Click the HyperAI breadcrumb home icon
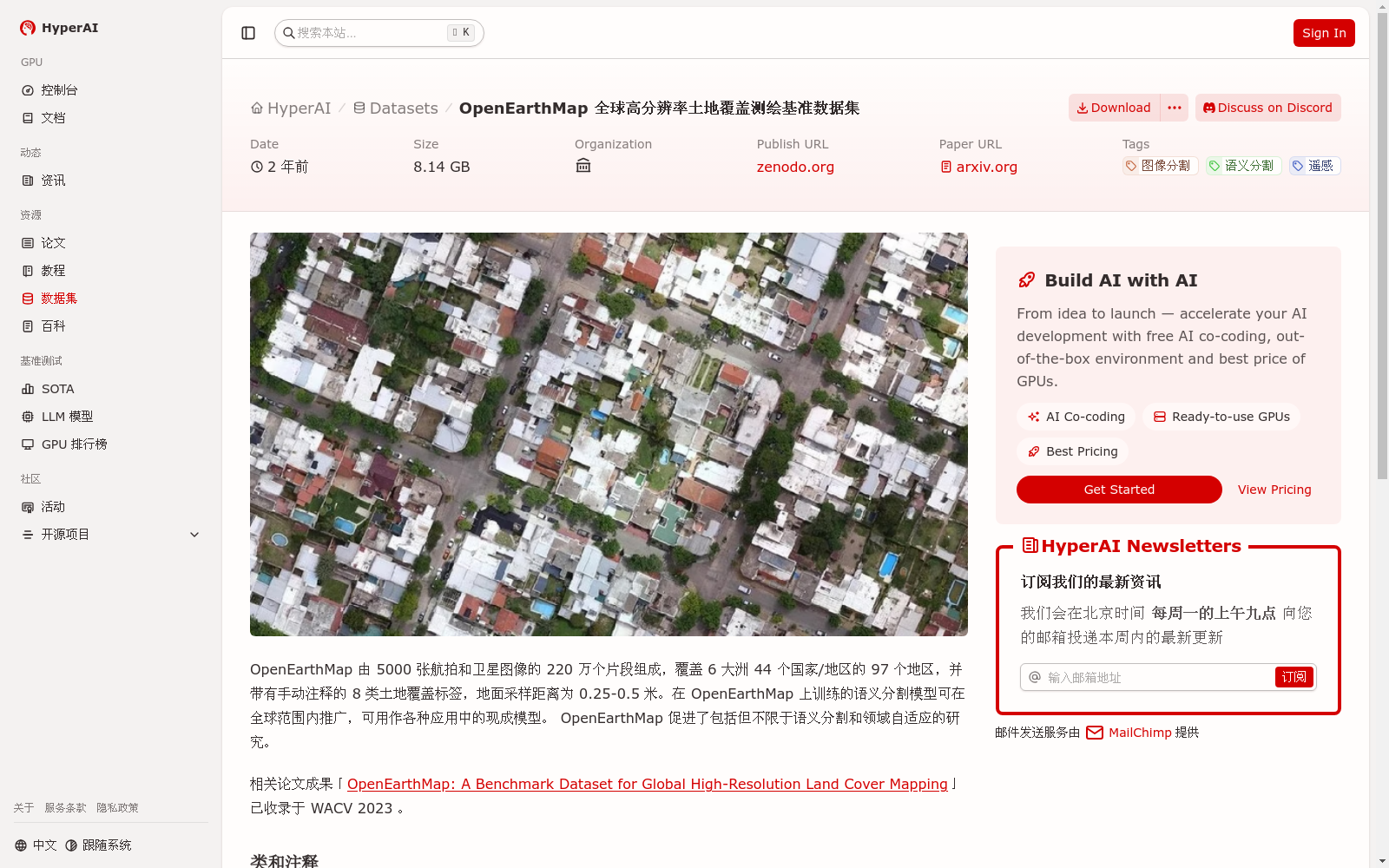The height and width of the screenshot is (868, 1389). pos(257,108)
